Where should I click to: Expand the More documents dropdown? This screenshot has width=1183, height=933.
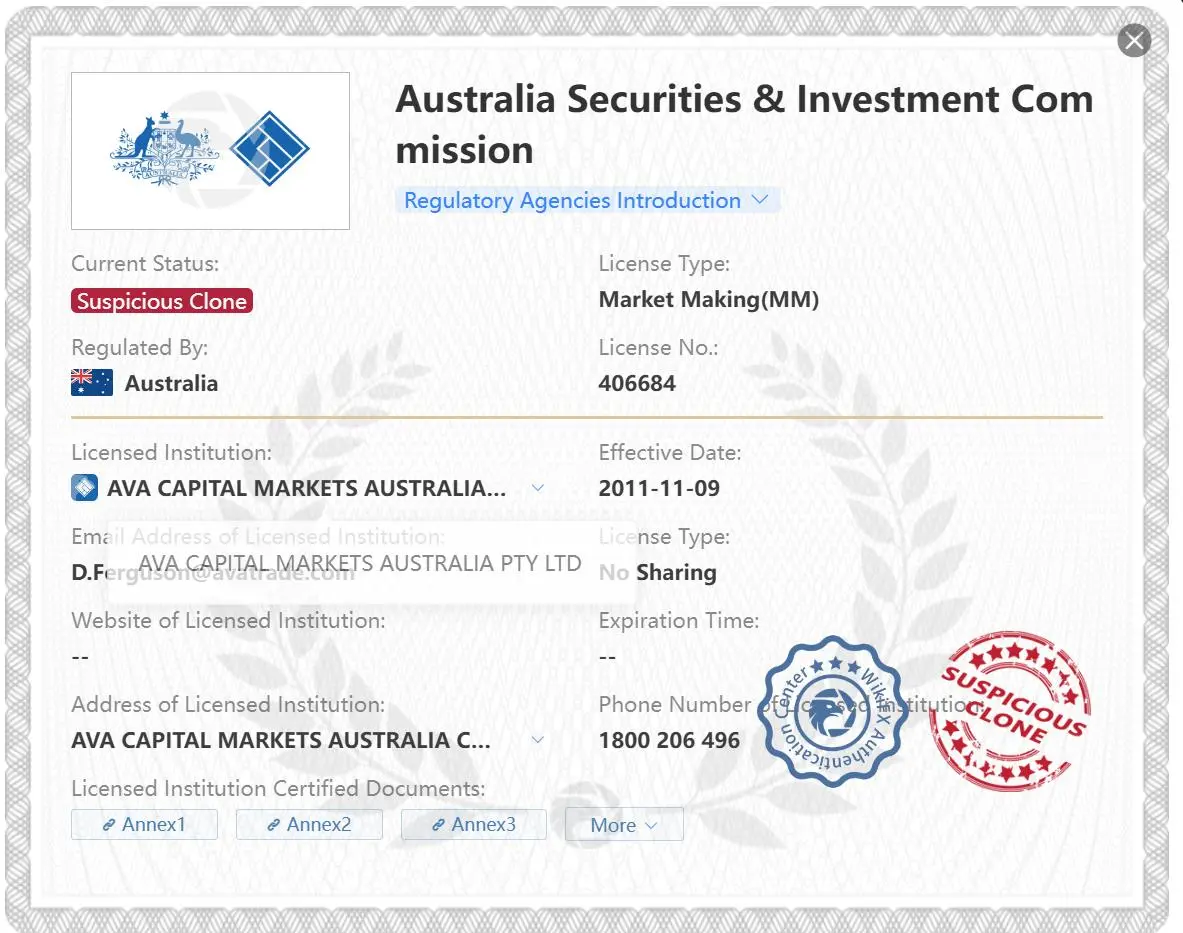625,825
